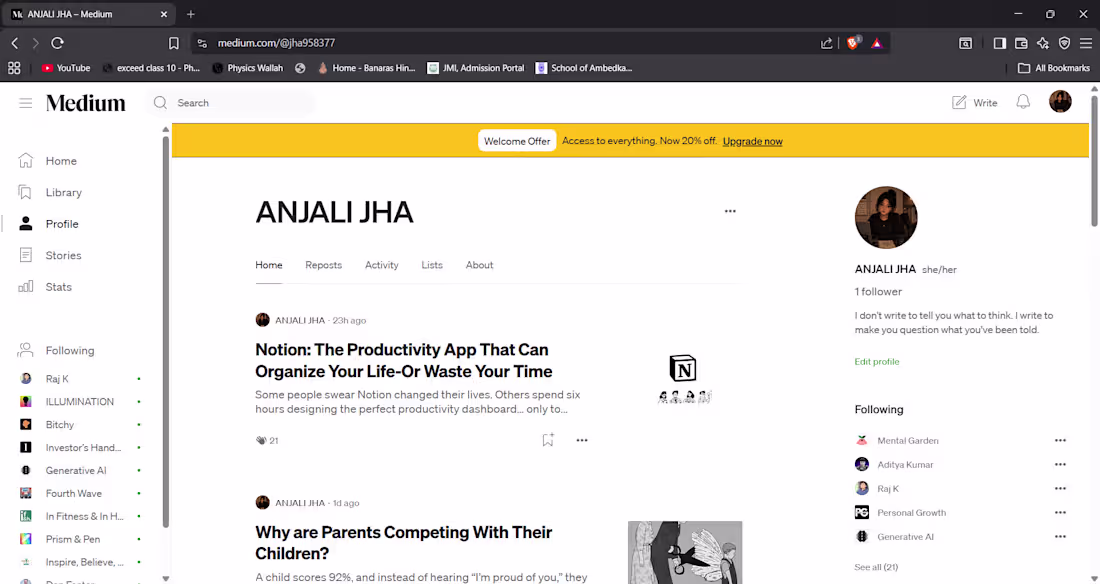This screenshot has width=1100, height=584.
Task: Bookmark the Notion story
Action: pyautogui.click(x=548, y=440)
